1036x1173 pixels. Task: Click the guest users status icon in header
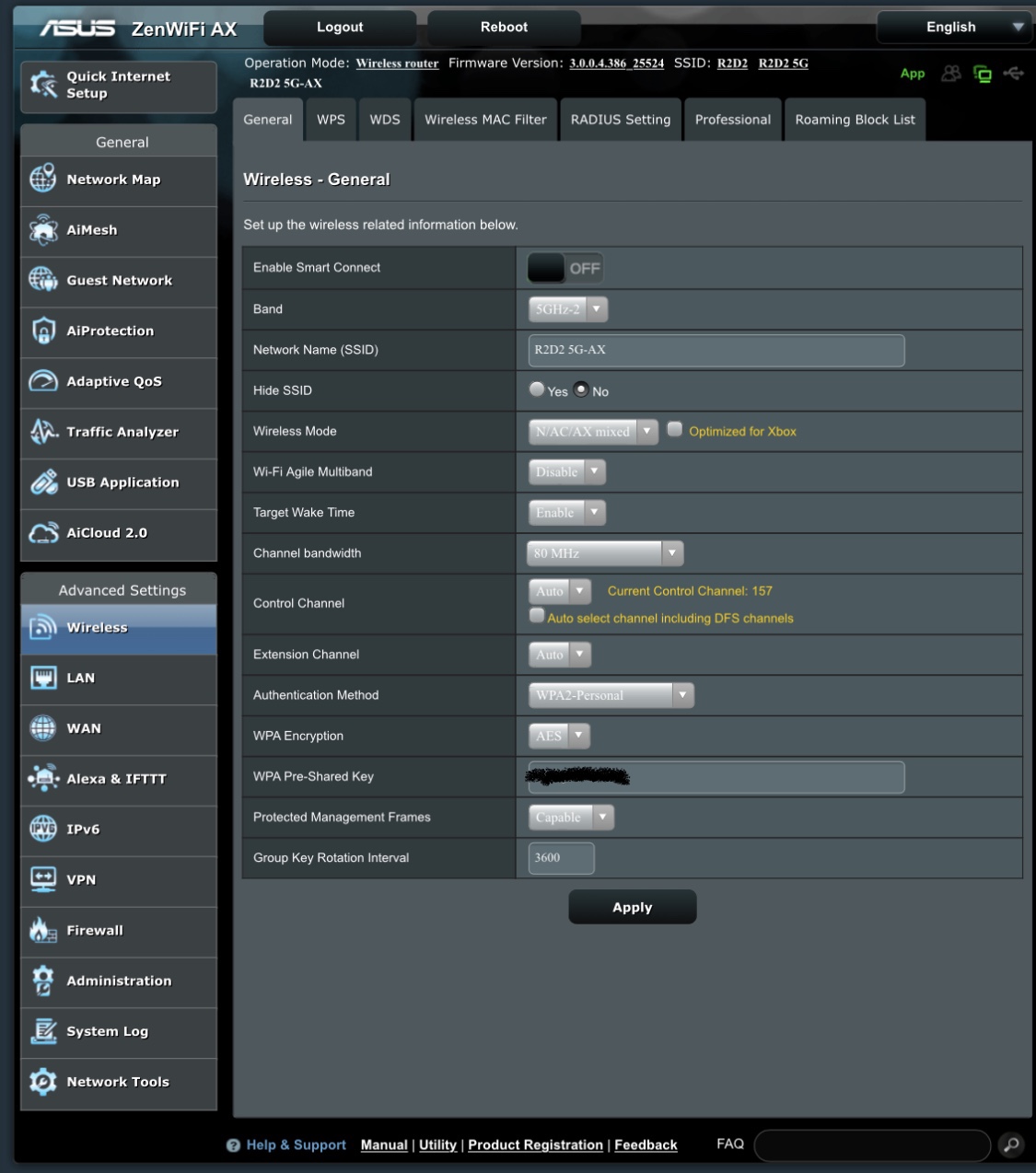coord(951,73)
